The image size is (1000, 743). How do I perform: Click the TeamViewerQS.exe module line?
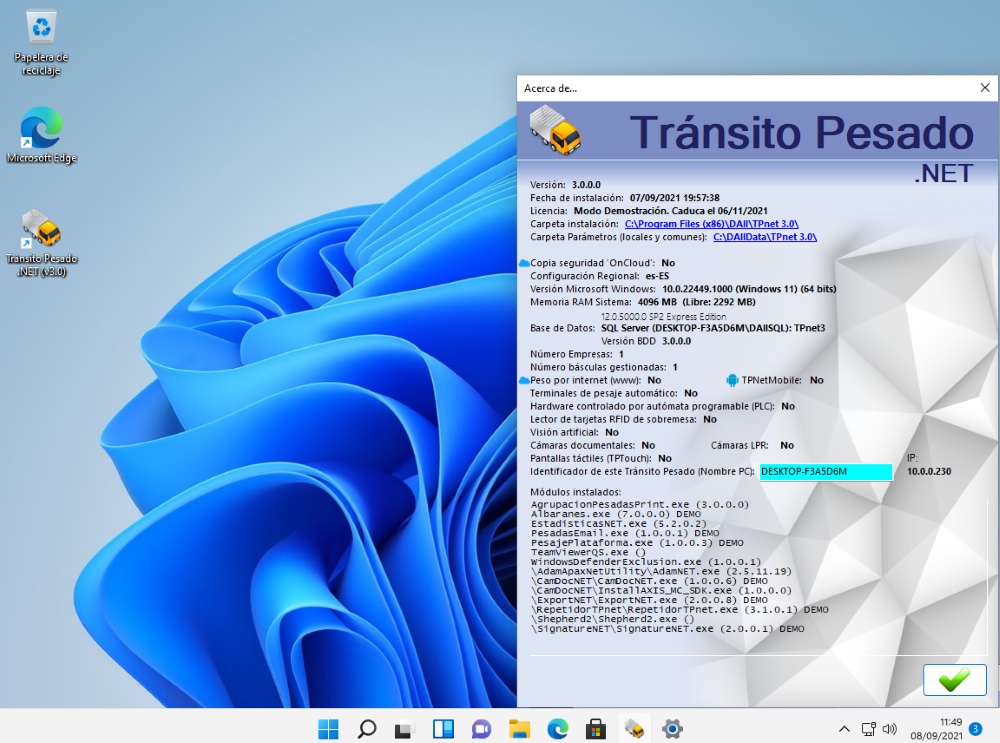588,552
